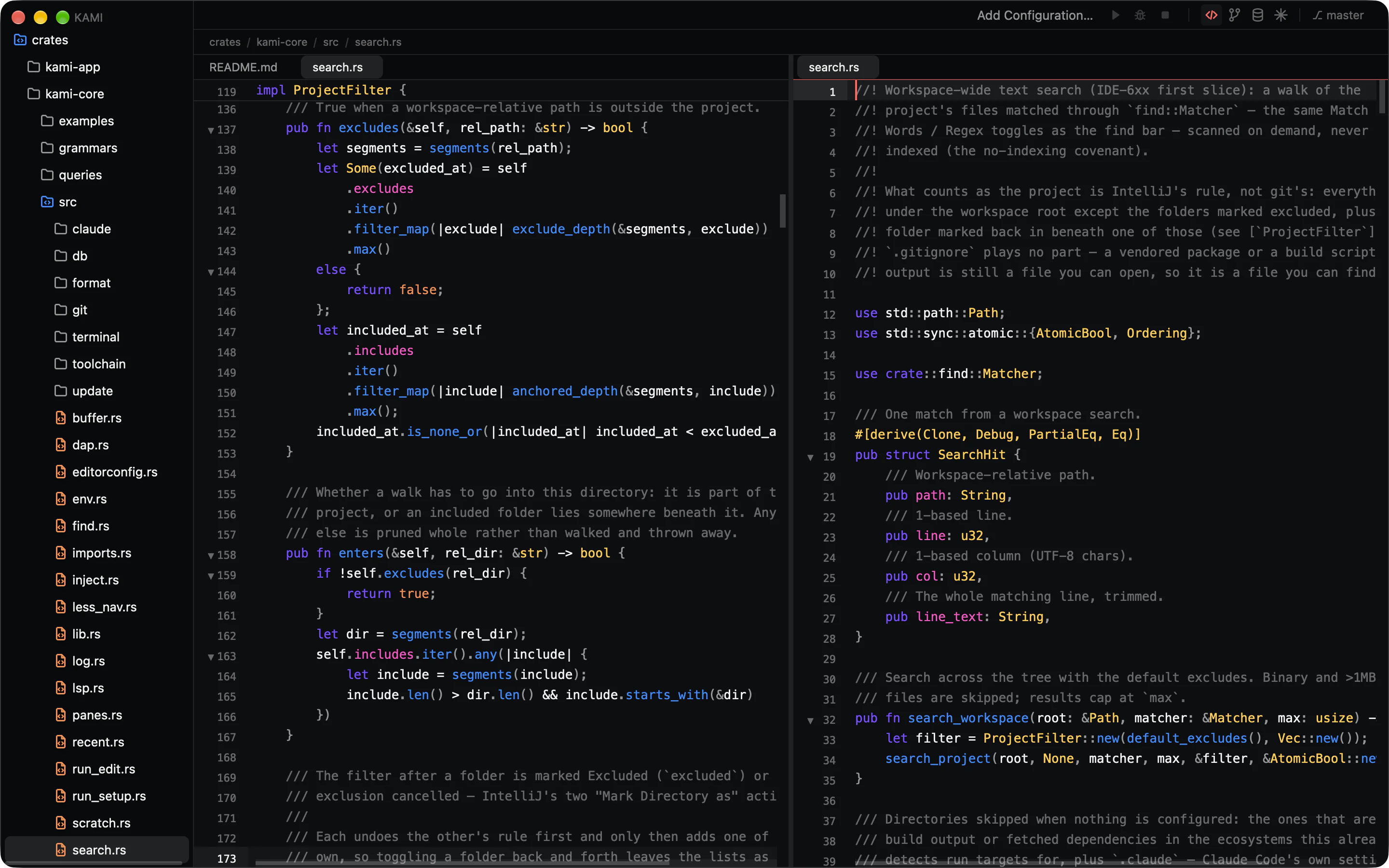The height and width of the screenshot is (868, 1389).
Task: Click the crates project root icon
Action: (x=20, y=40)
